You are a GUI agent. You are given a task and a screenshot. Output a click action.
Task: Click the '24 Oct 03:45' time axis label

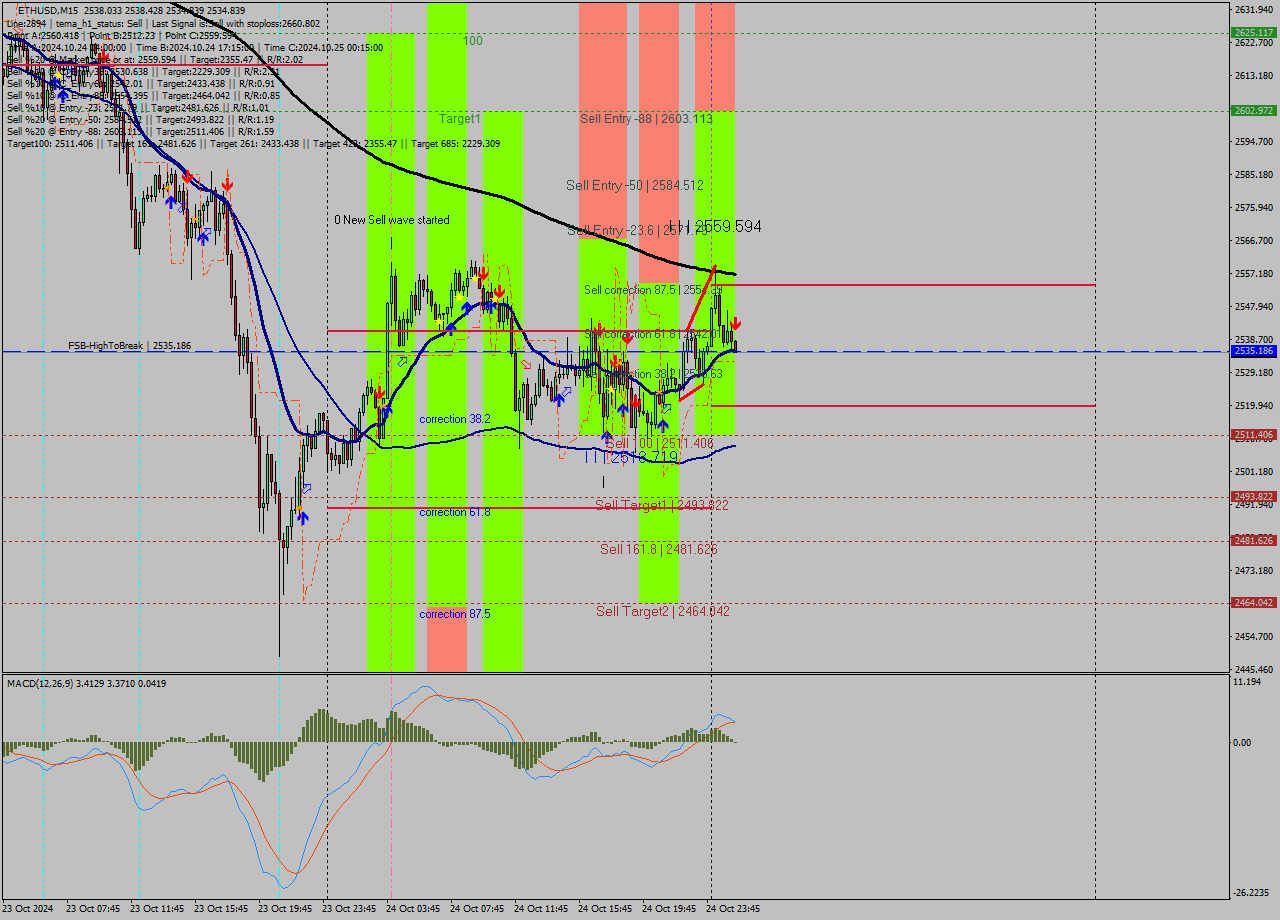pos(413,909)
